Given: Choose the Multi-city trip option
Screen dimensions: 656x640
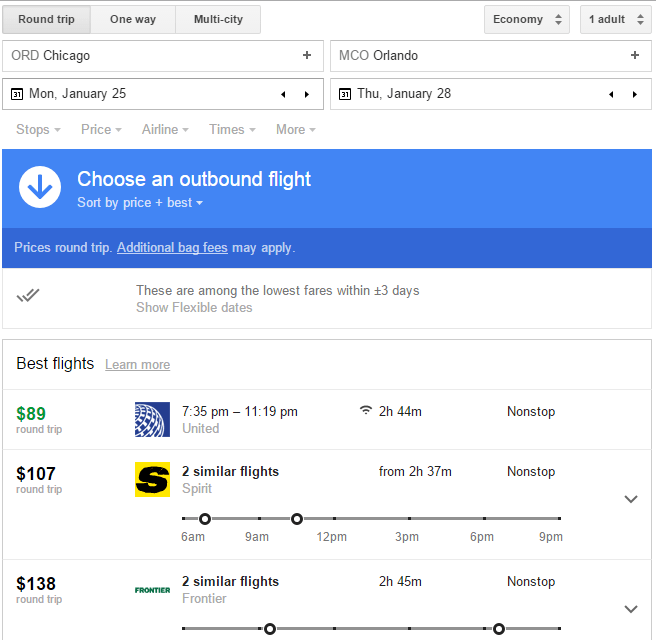Looking at the screenshot, I should [218, 19].
